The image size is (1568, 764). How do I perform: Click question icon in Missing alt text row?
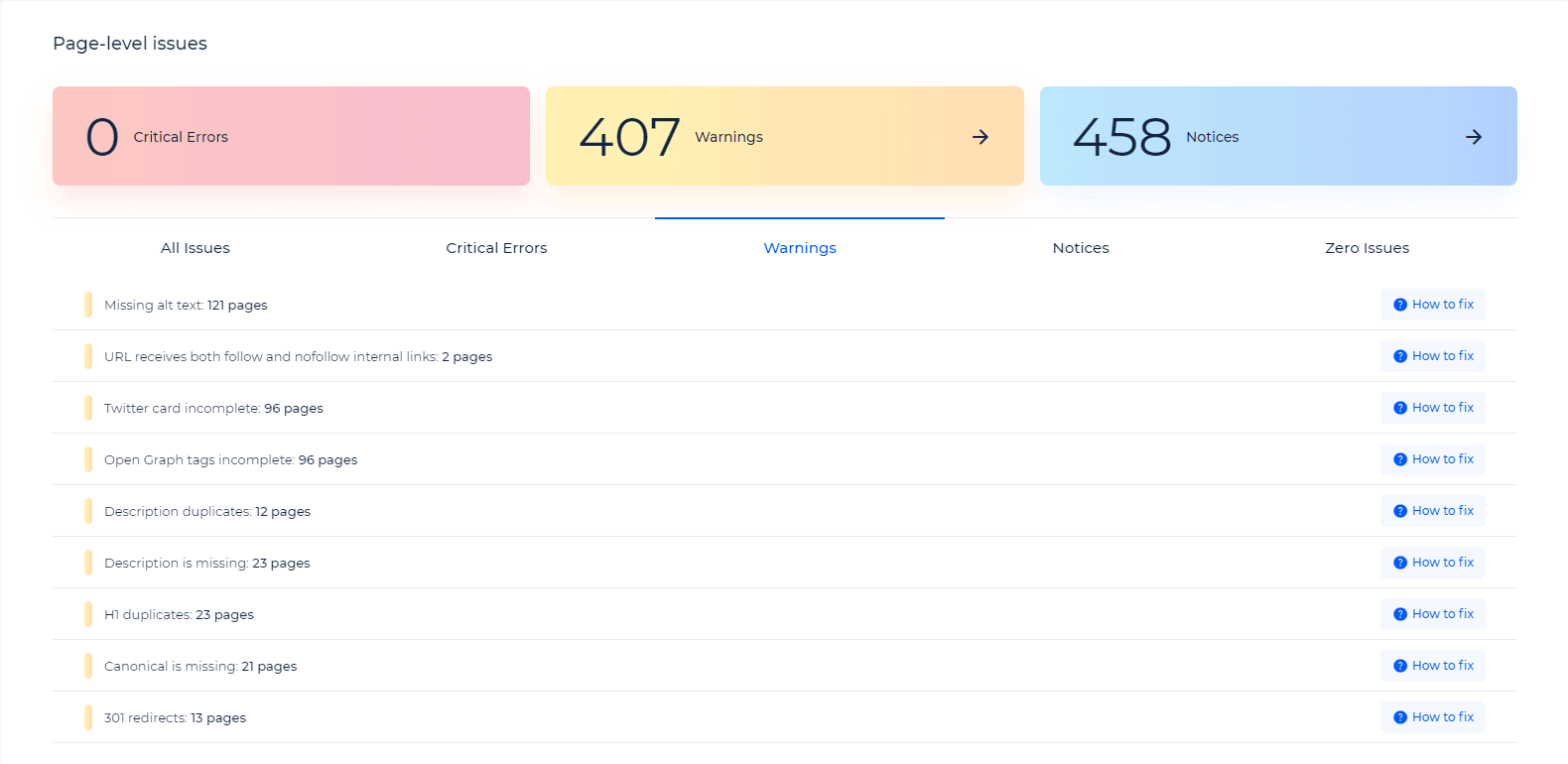[x=1400, y=305]
